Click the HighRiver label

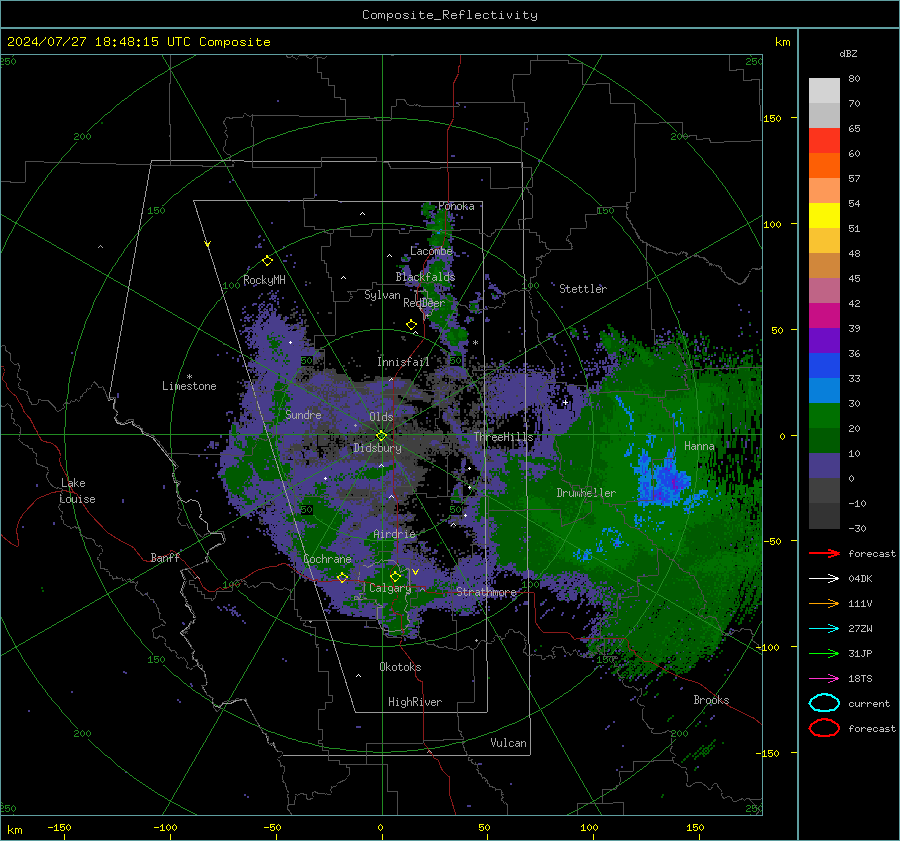(x=415, y=702)
